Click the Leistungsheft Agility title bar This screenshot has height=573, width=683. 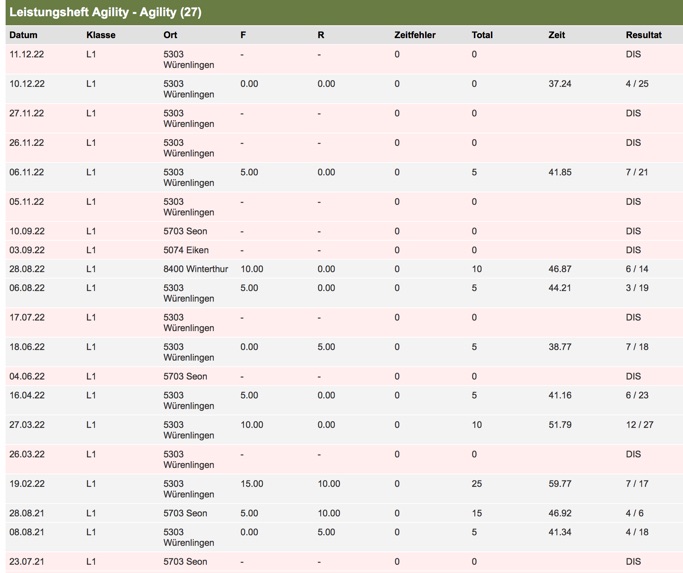tap(344, 12)
